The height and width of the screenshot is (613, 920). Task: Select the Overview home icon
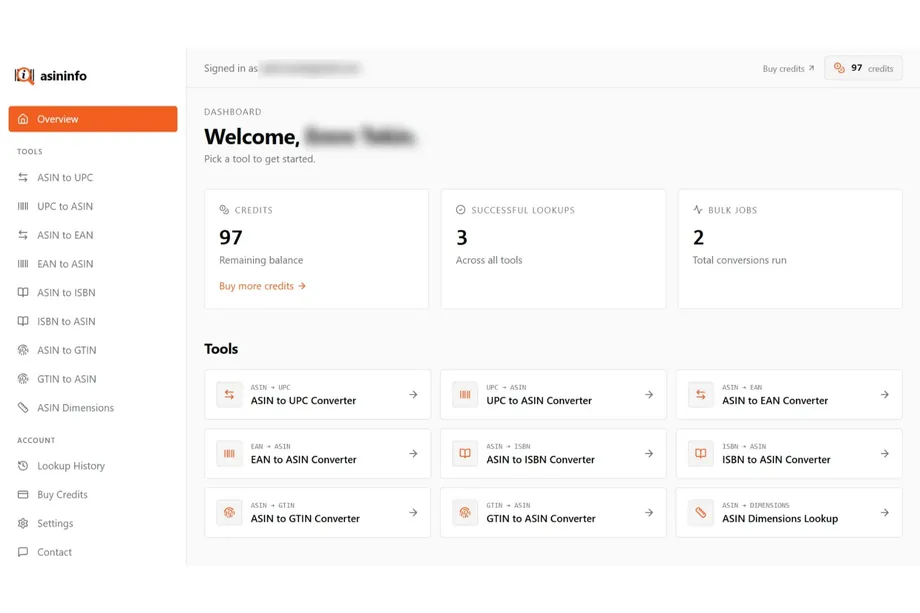point(23,119)
